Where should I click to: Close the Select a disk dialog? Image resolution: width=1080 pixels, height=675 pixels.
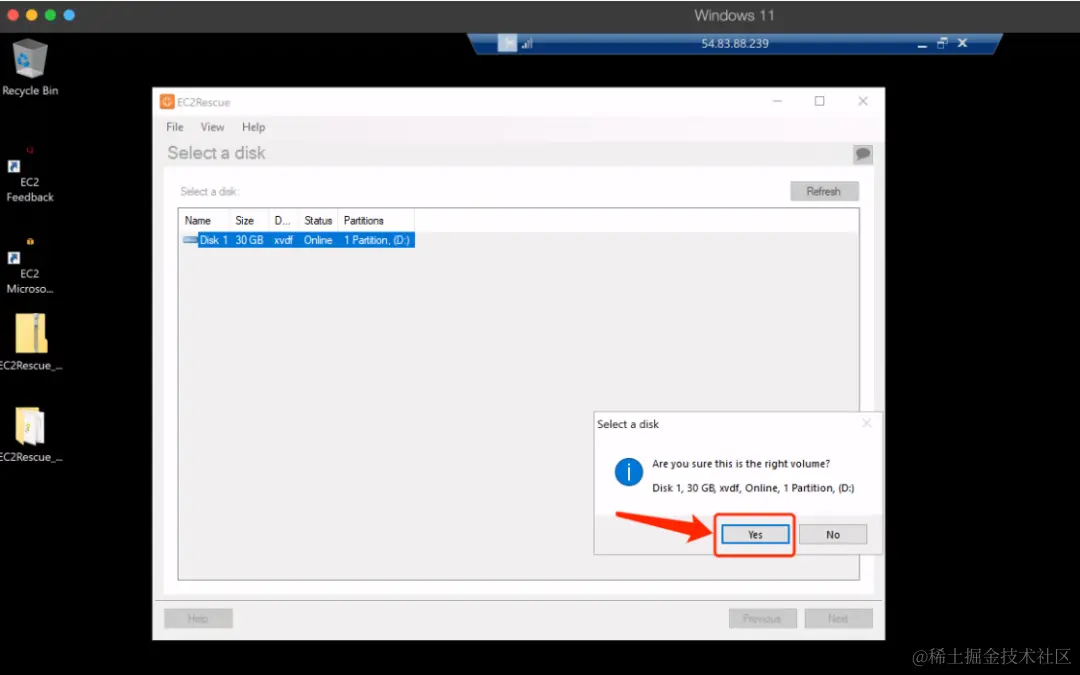866,423
